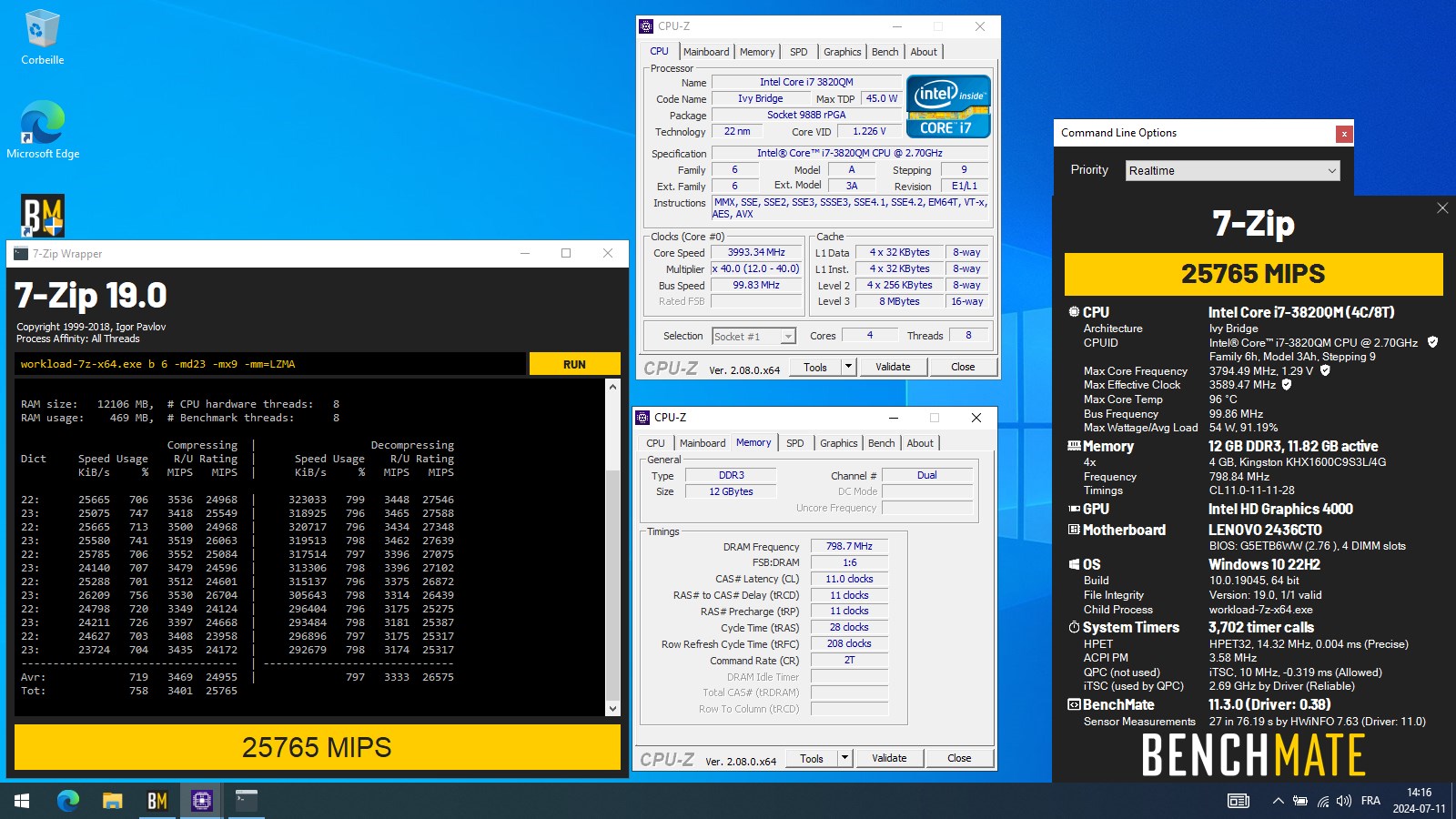Click the Memory section icon in BenchMate
Viewport: 1456px width, 819px height.
click(x=1074, y=446)
